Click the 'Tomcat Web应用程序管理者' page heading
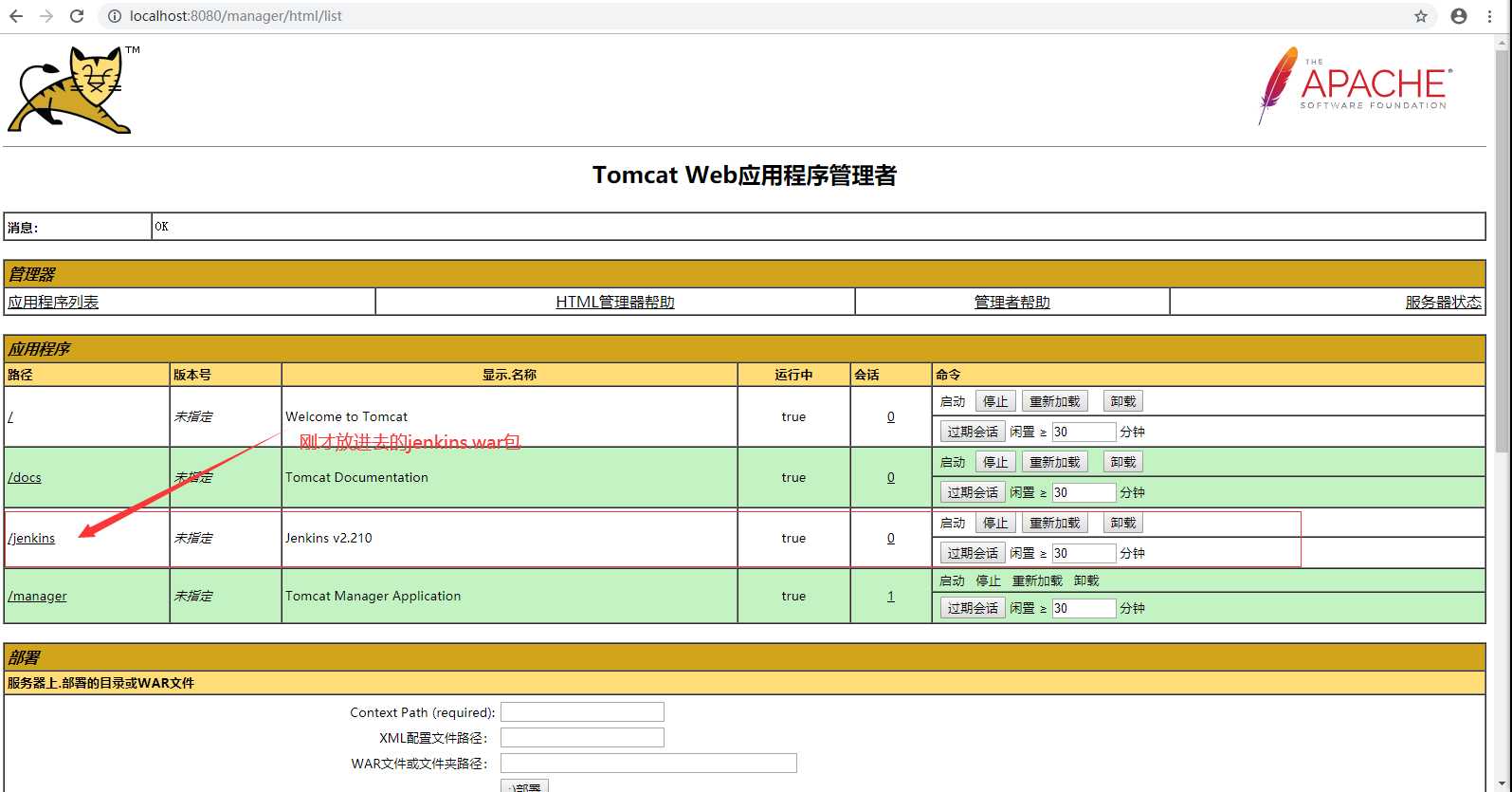Image resolution: width=1512 pixels, height=792 pixels. [x=744, y=175]
